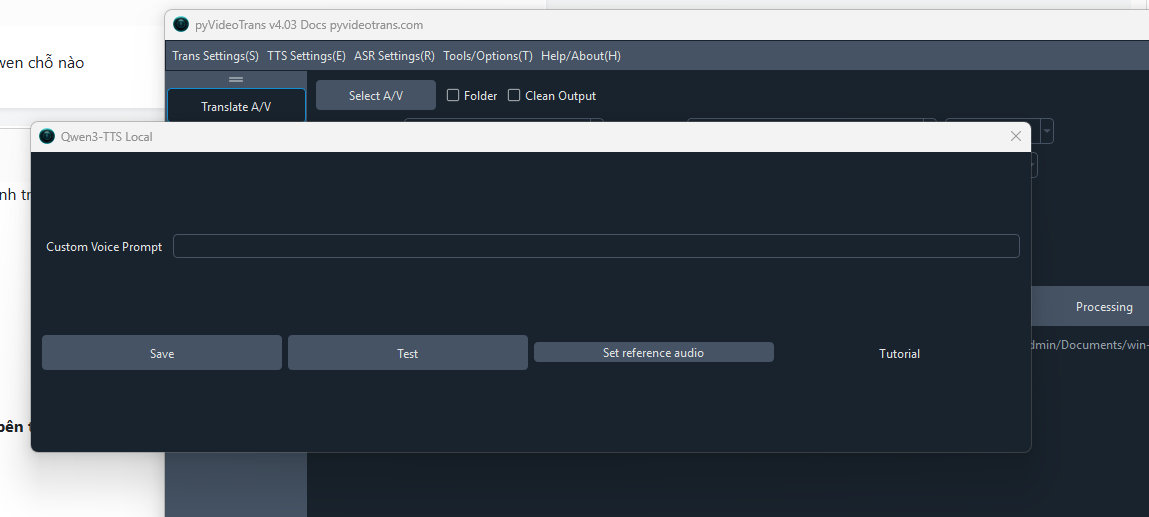Close the Qwen3-TTS Local dialog
Image resolution: width=1149 pixels, height=517 pixels.
tap(1016, 136)
